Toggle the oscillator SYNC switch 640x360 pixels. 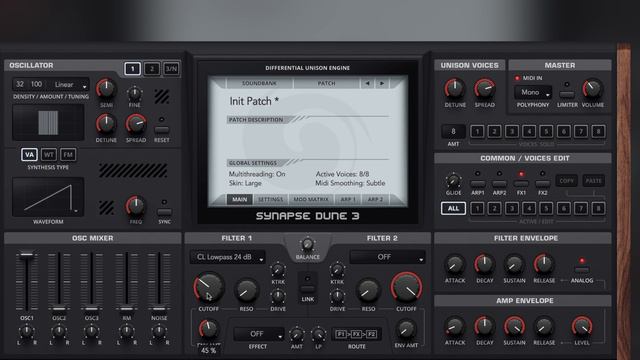click(x=164, y=212)
